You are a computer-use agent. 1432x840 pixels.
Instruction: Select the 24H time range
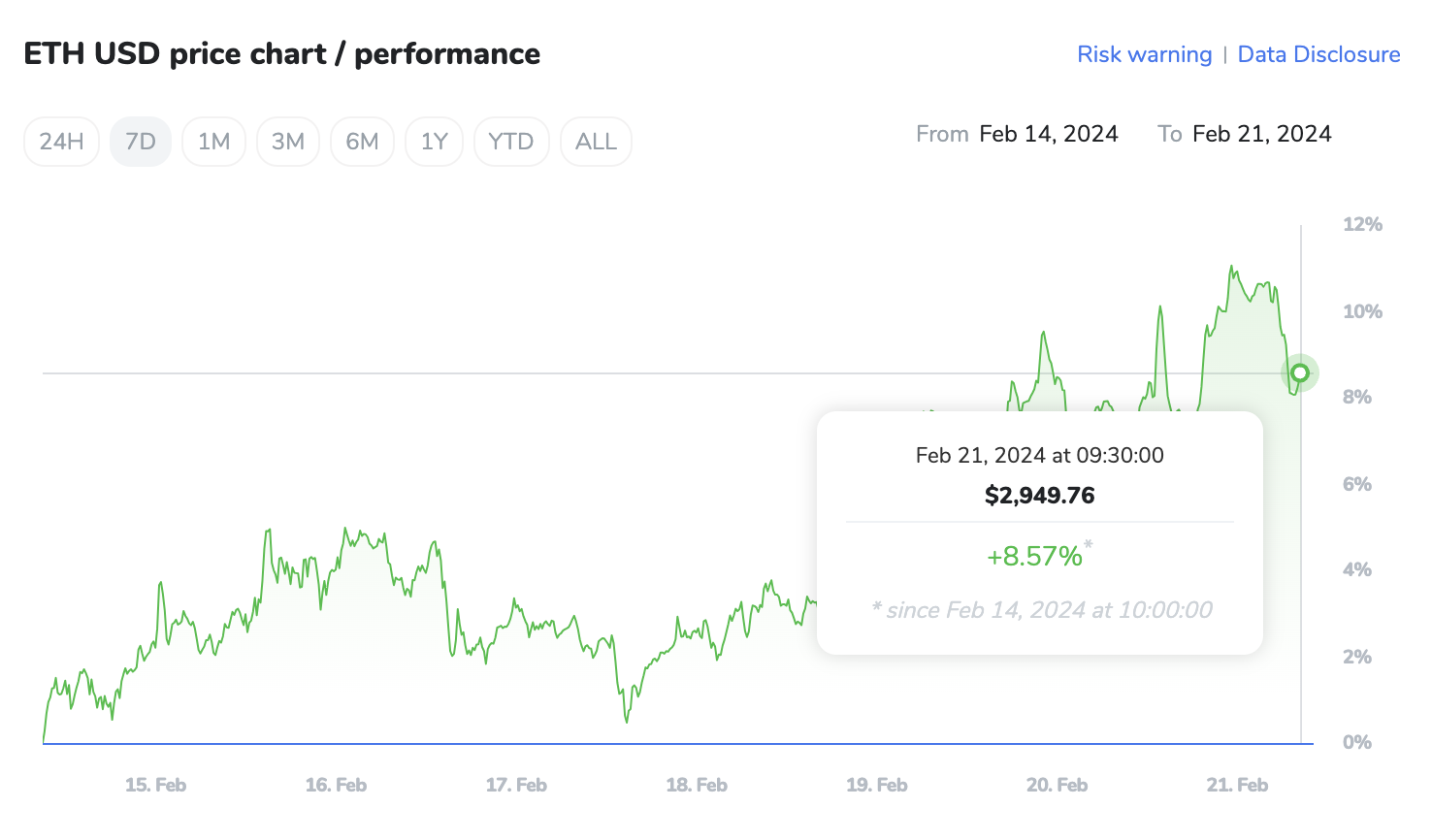61,141
